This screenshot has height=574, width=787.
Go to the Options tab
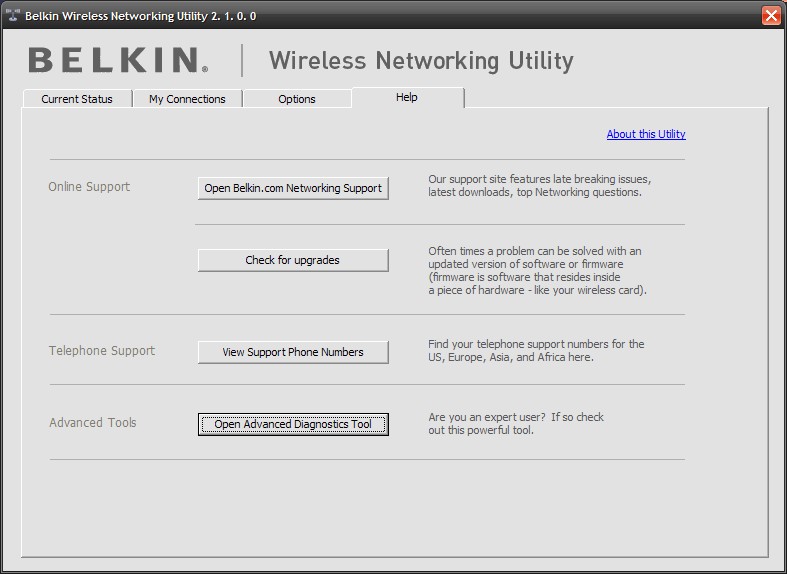tap(297, 99)
